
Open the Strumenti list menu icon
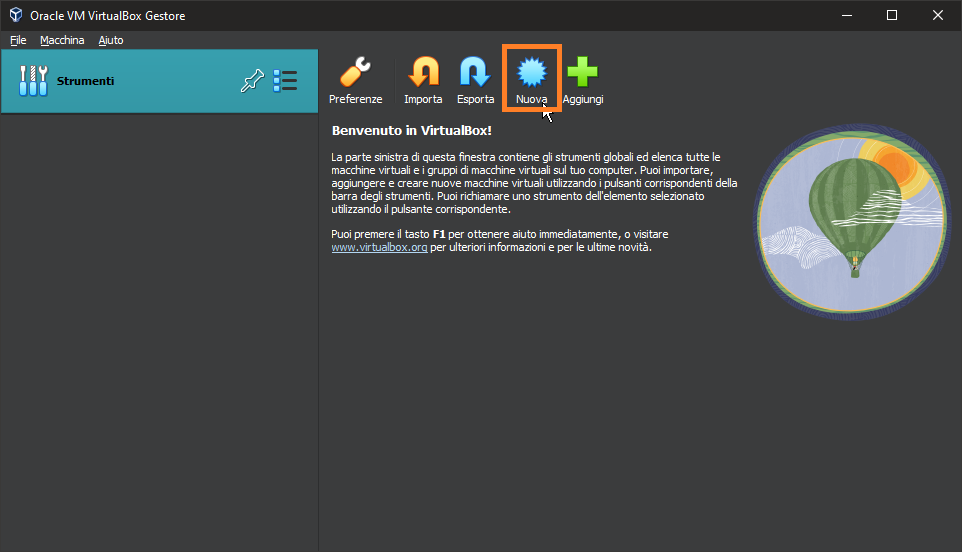tap(285, 81)
